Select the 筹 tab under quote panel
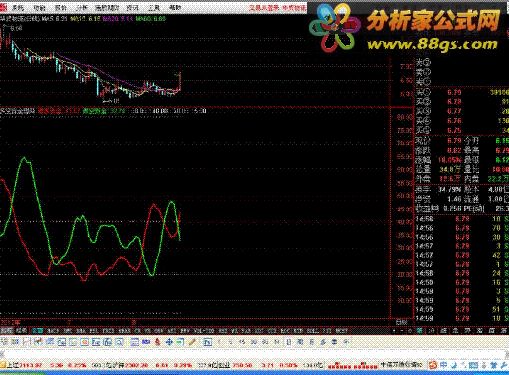 [420, 331]
